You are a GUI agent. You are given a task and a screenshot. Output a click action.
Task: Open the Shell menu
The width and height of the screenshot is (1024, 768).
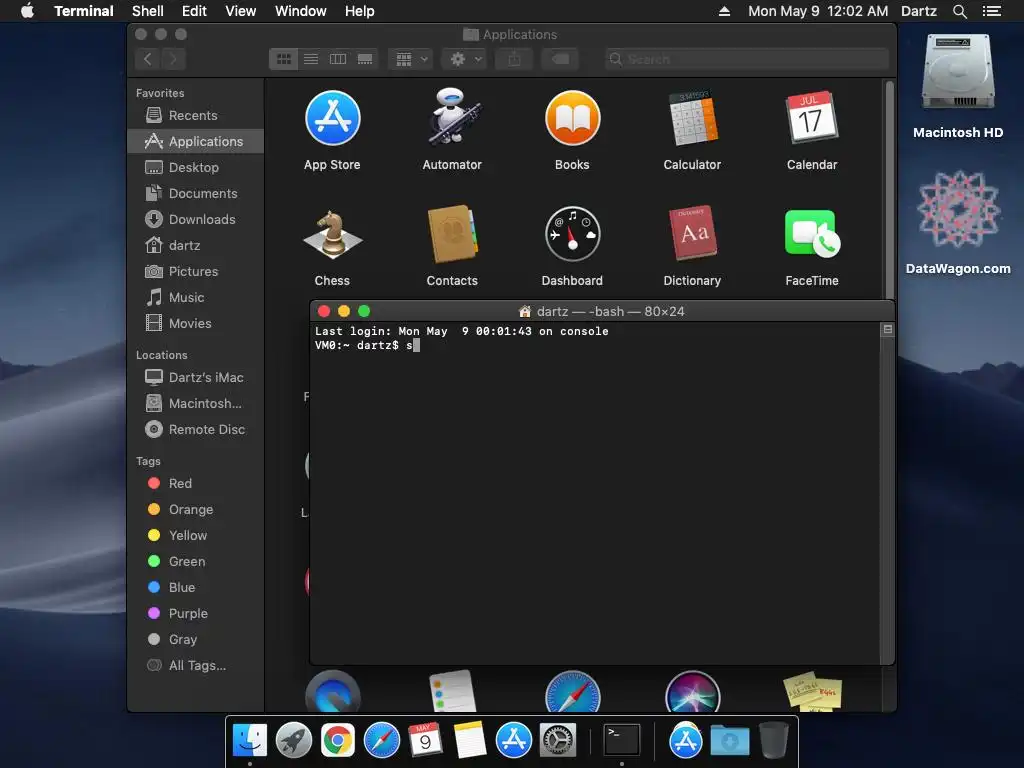click(148, 11)
